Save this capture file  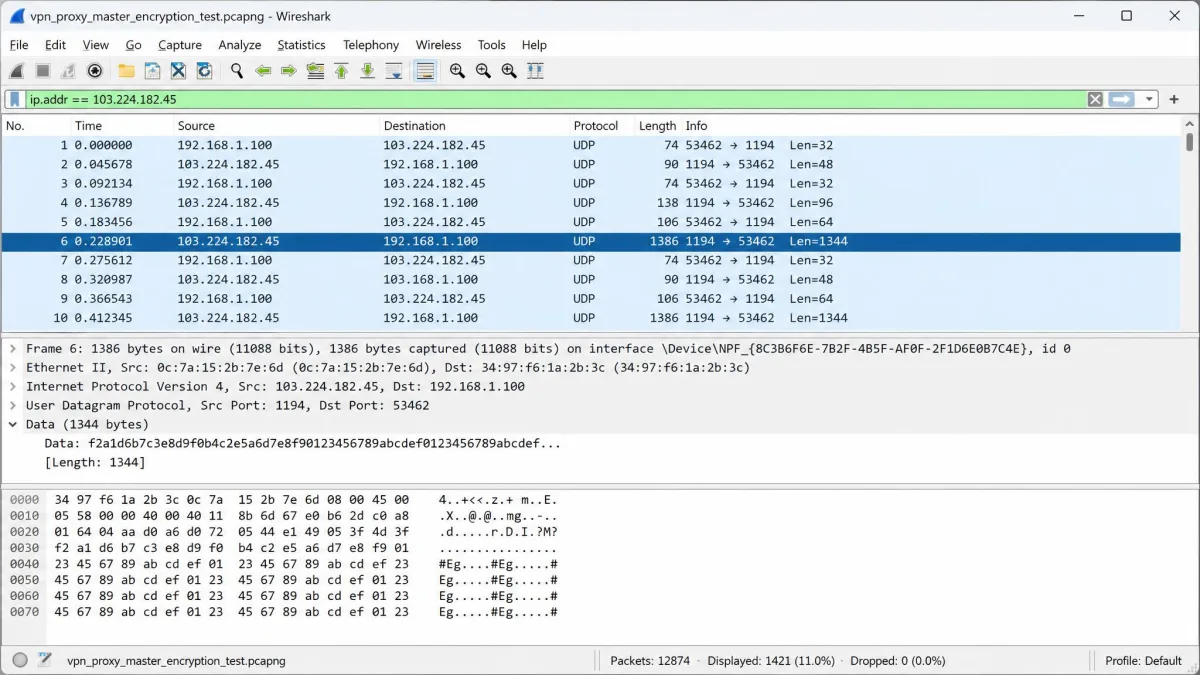point(152,71)
